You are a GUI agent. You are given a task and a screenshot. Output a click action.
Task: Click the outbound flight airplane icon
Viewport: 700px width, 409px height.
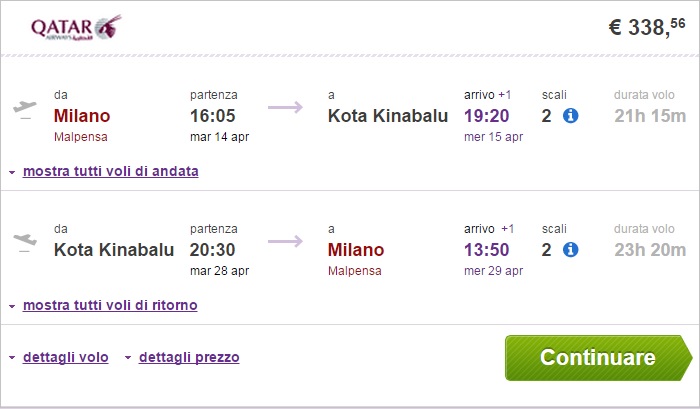pos(22,108)
